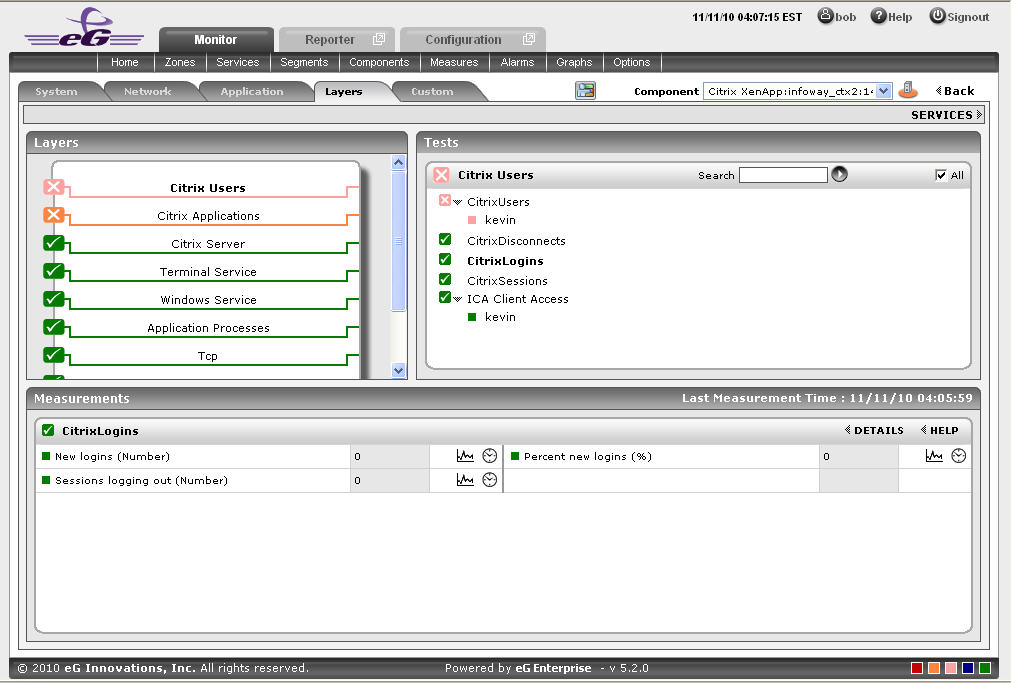Click the pop-out icon on Reporter tab
The width and height of the screenshot is (1011, 683).
[x=378, y=39]
